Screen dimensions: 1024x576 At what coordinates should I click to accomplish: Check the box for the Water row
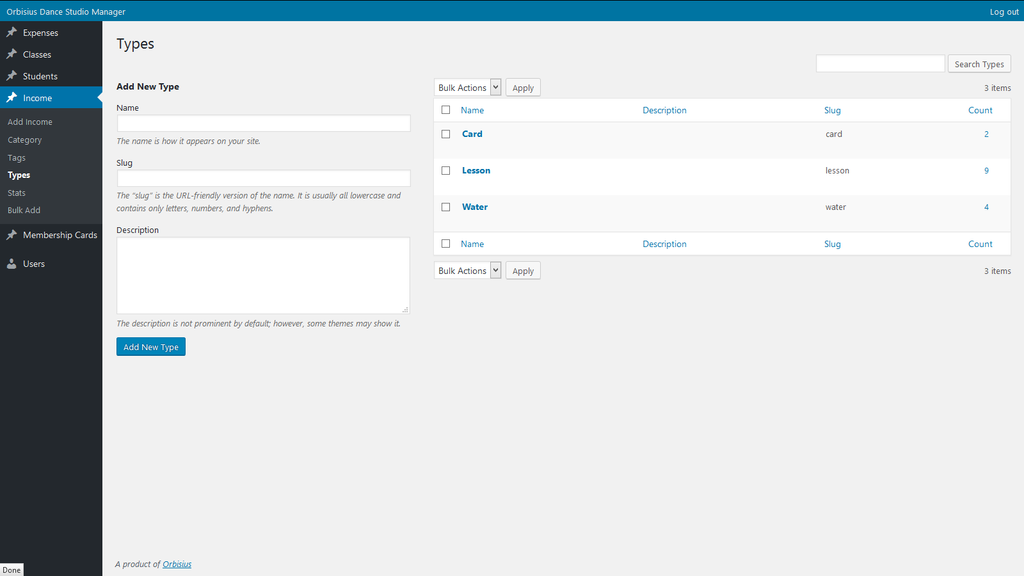pyautogui.click(x=445, y=207)
